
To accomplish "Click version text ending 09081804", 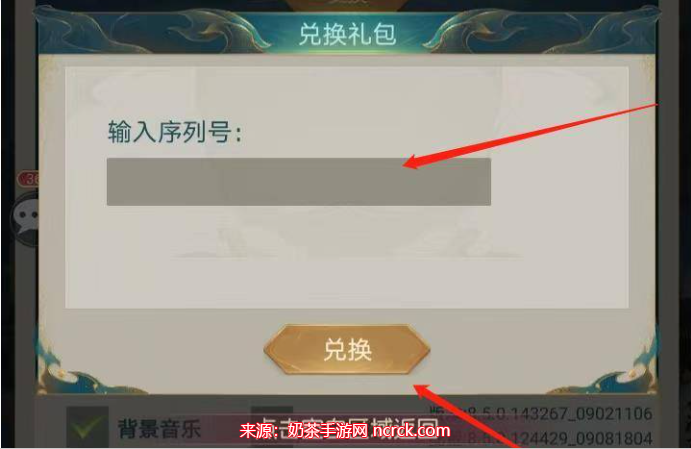I will (x=541, y=438).
